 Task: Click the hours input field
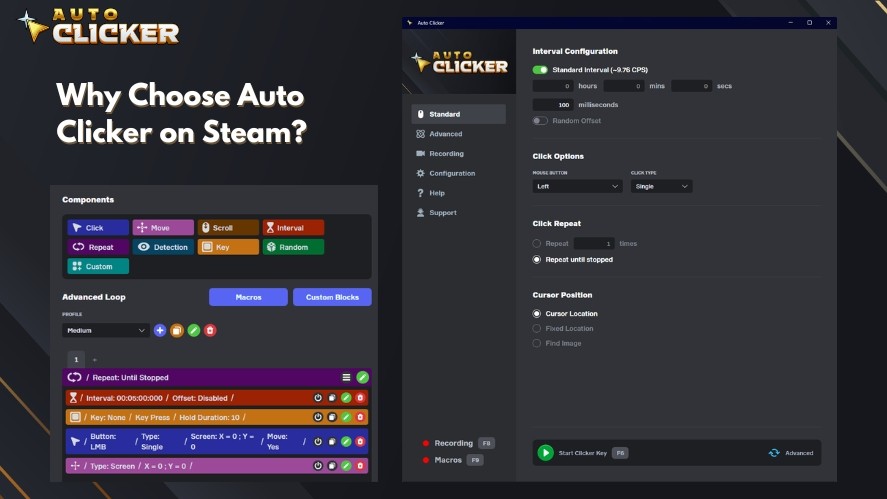pos(553,86)
